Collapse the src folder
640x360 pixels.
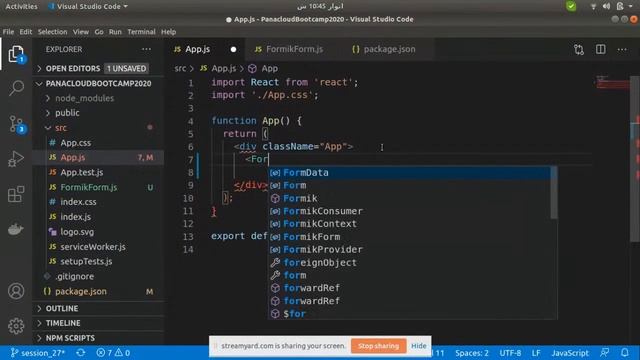(98, 128)
